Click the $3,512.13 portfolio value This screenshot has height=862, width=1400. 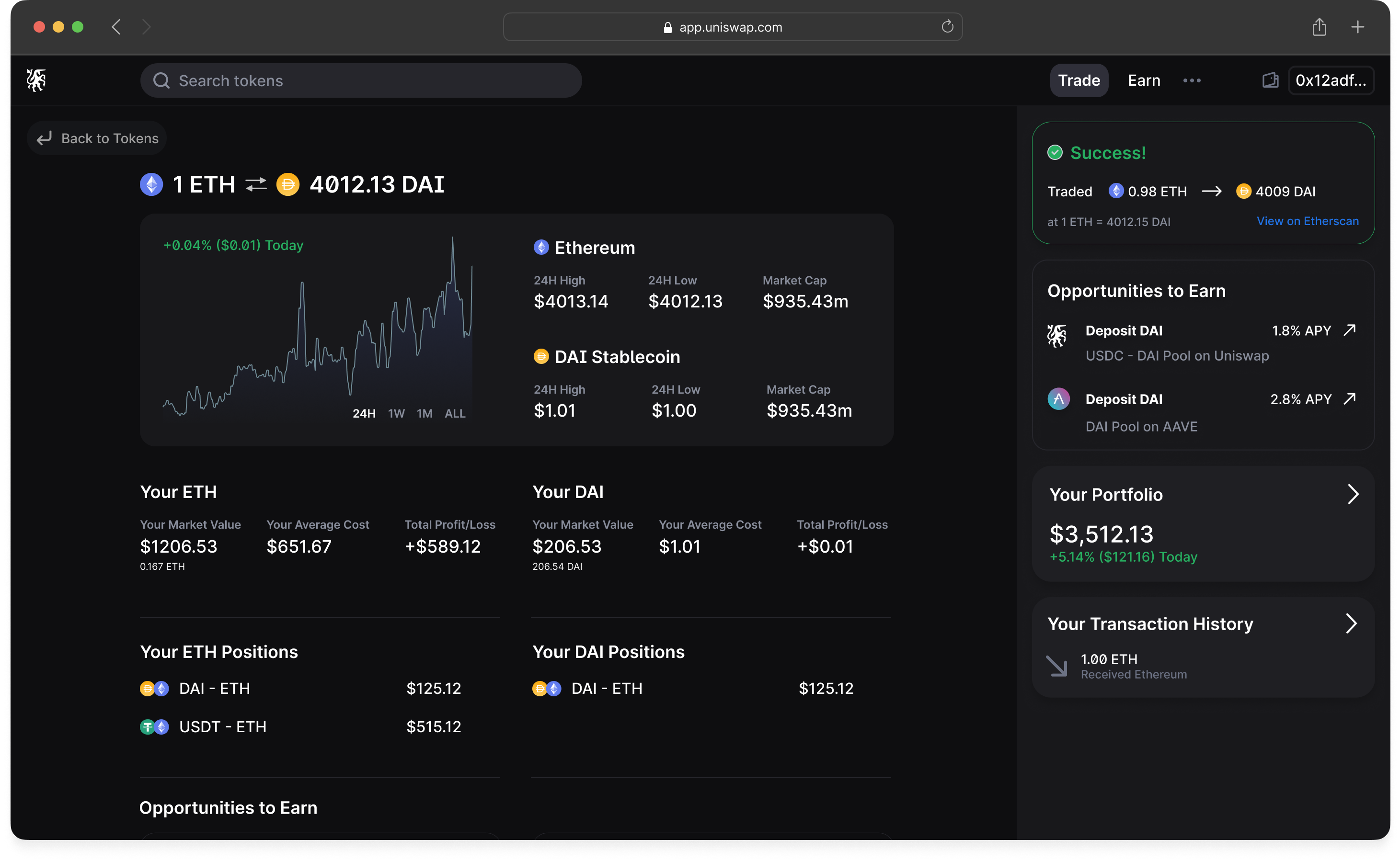[1101, 534]
